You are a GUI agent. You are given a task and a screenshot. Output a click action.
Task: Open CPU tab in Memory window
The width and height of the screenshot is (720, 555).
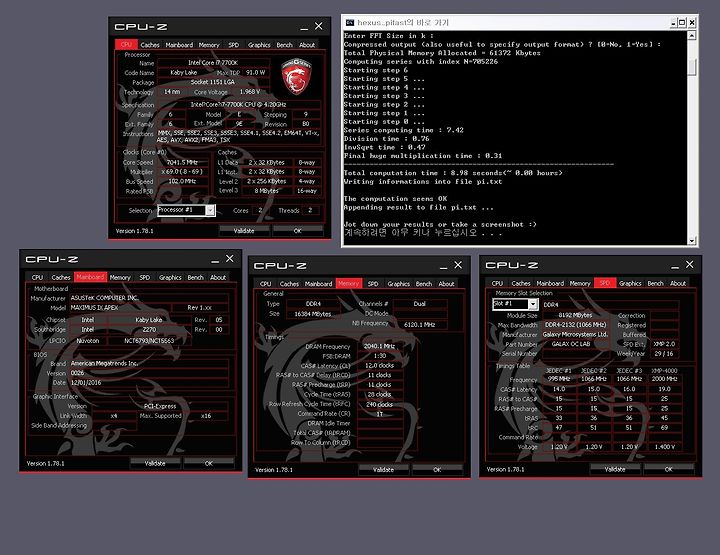point(265,284)
